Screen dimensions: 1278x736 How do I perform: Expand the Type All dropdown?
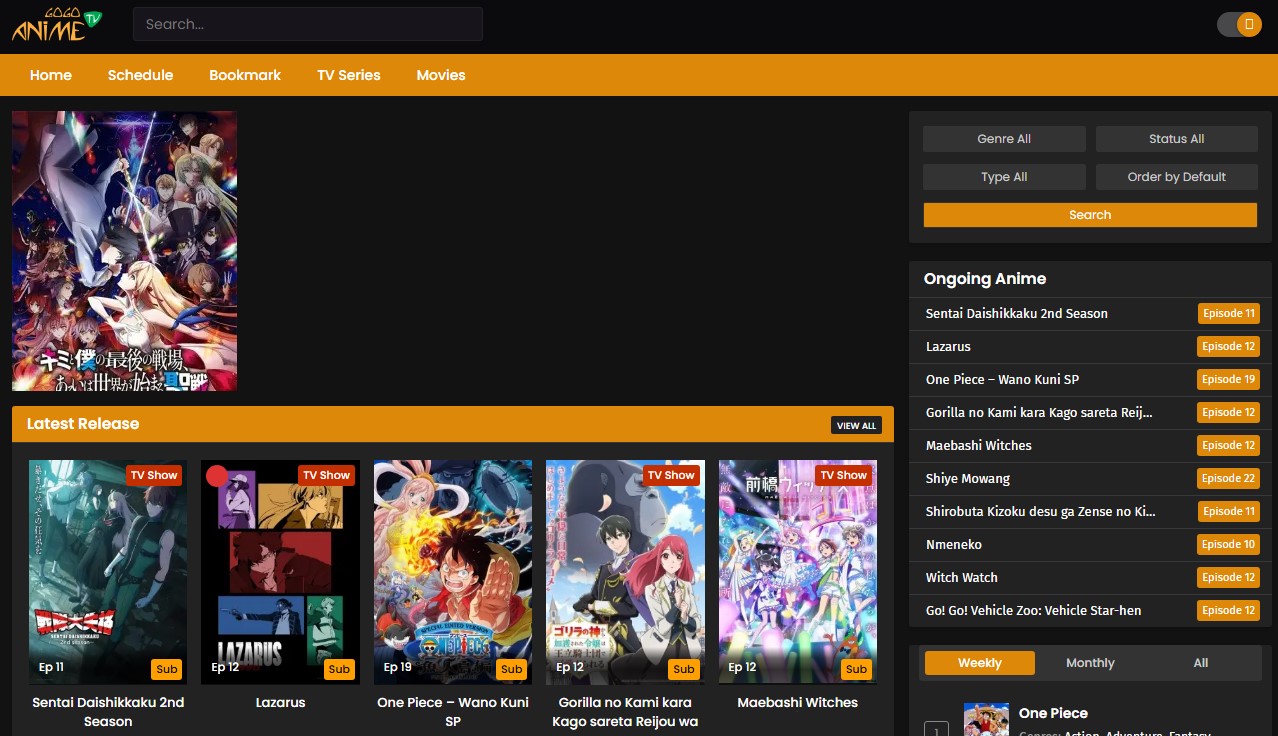pos(1004,177)
